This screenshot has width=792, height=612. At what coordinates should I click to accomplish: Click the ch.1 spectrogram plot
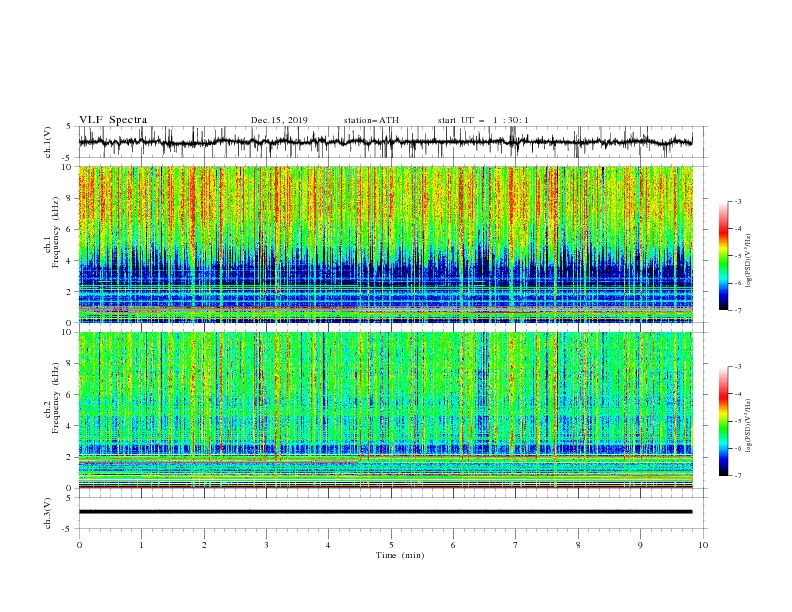point(385,244)
